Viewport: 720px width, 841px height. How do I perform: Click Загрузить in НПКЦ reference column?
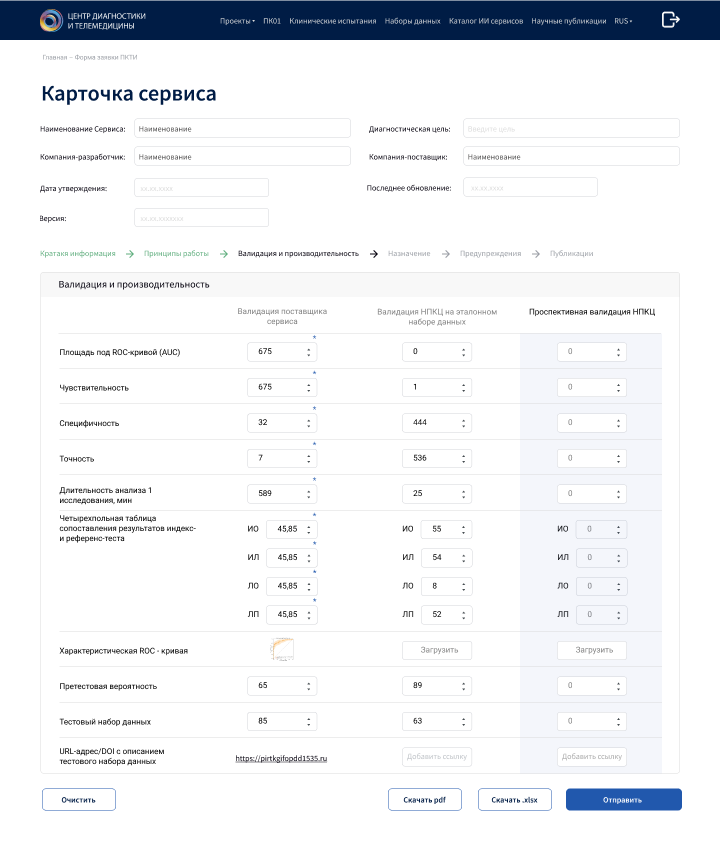(437, 650)
